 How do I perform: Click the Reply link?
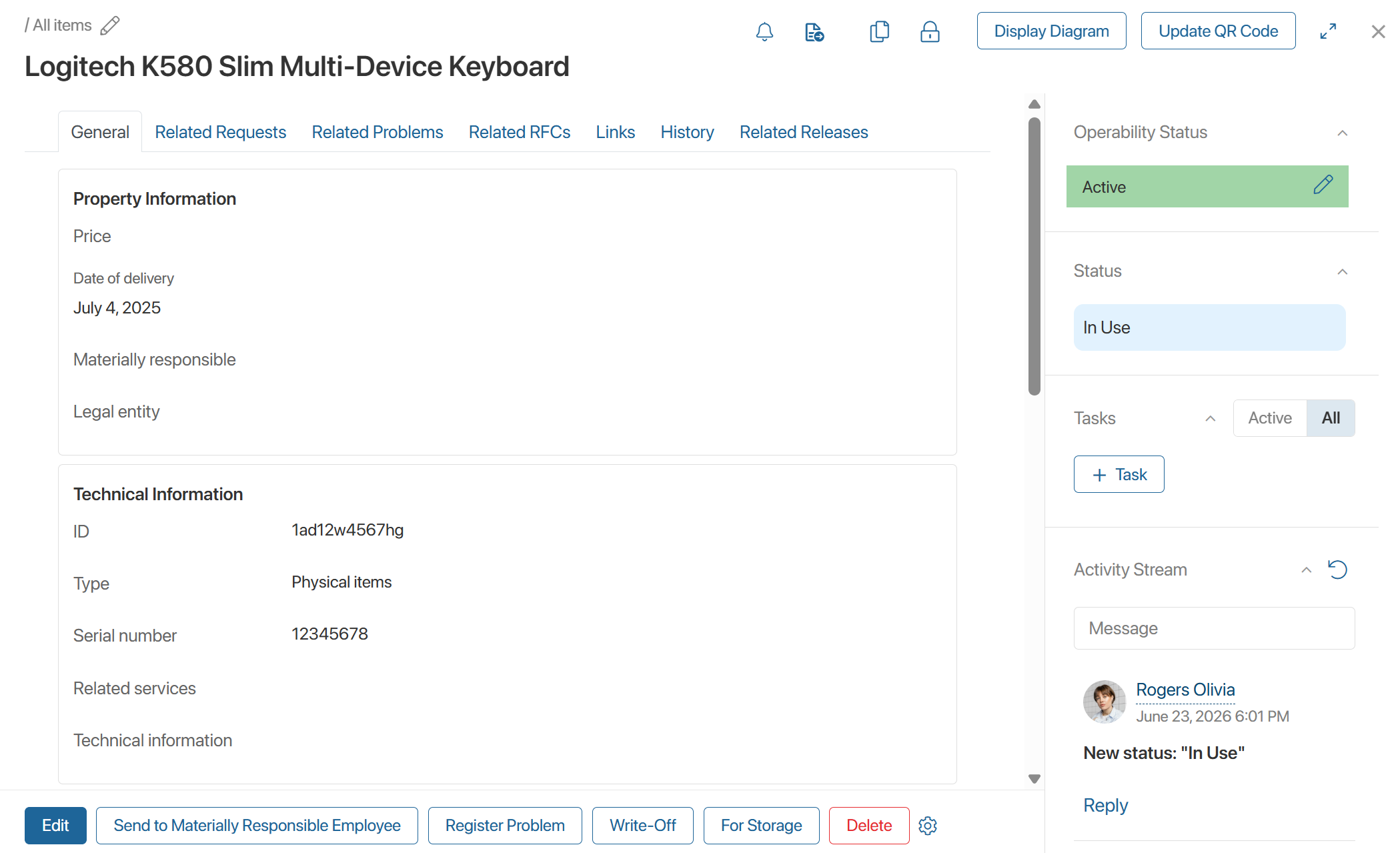pos(1105,805)
